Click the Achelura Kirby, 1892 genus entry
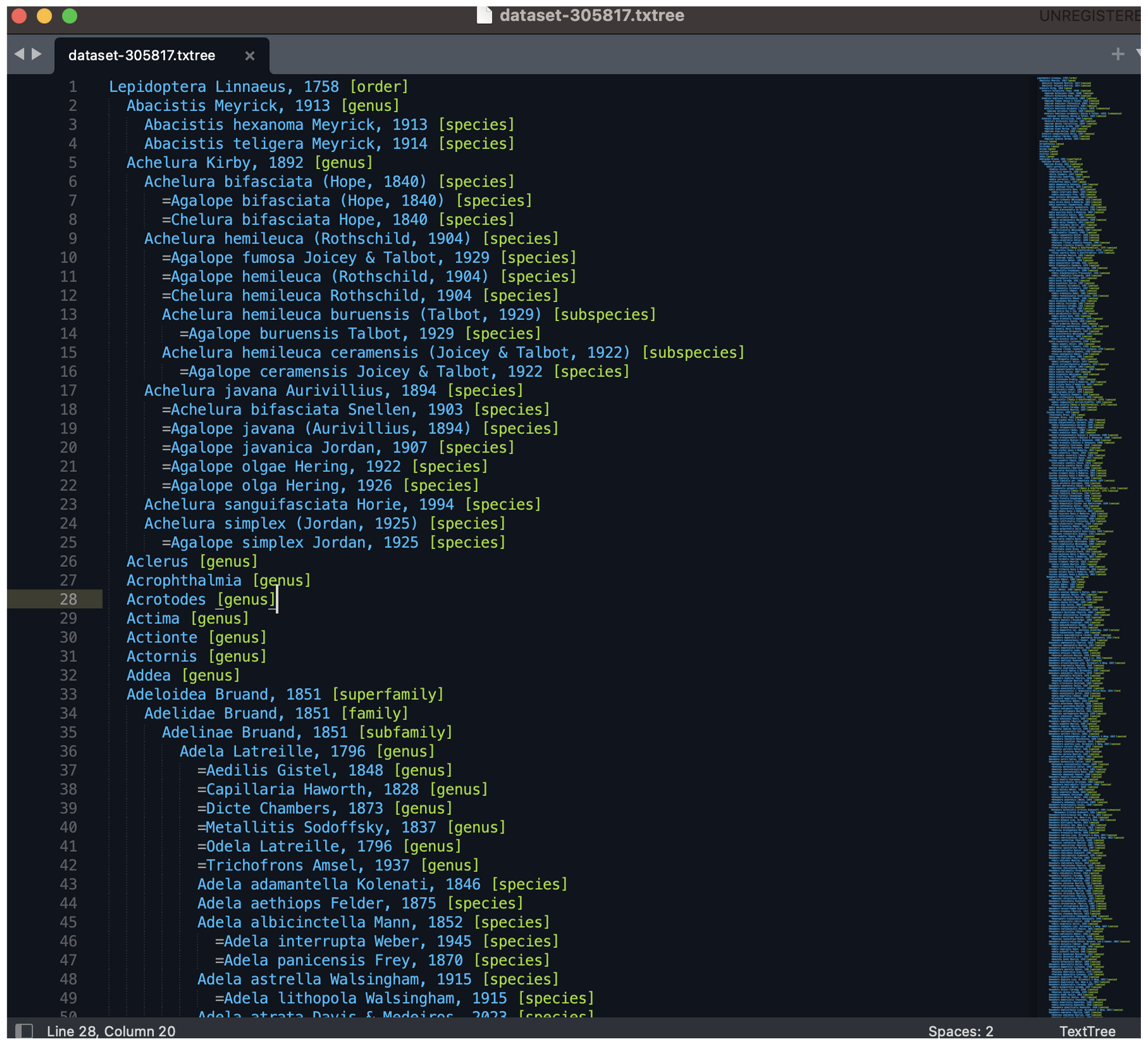 (249, 163)
